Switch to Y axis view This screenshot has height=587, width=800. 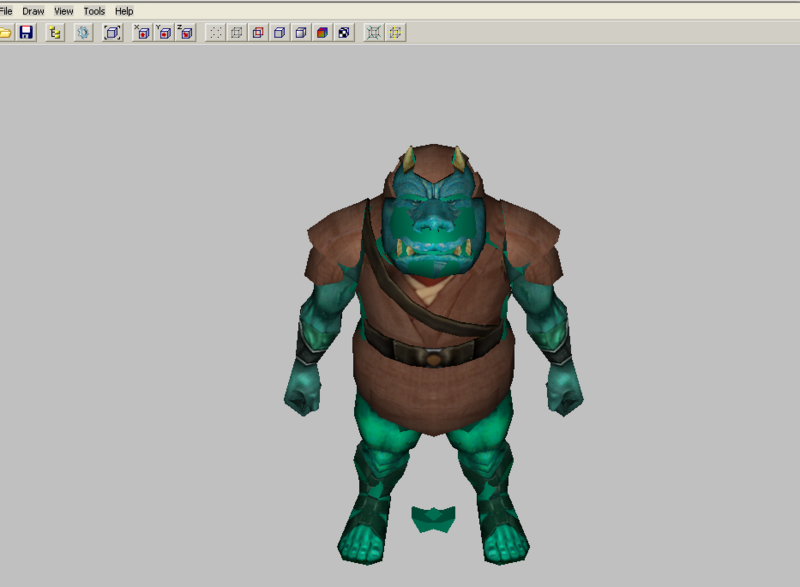pyautogui.click(x=164, y=33)
